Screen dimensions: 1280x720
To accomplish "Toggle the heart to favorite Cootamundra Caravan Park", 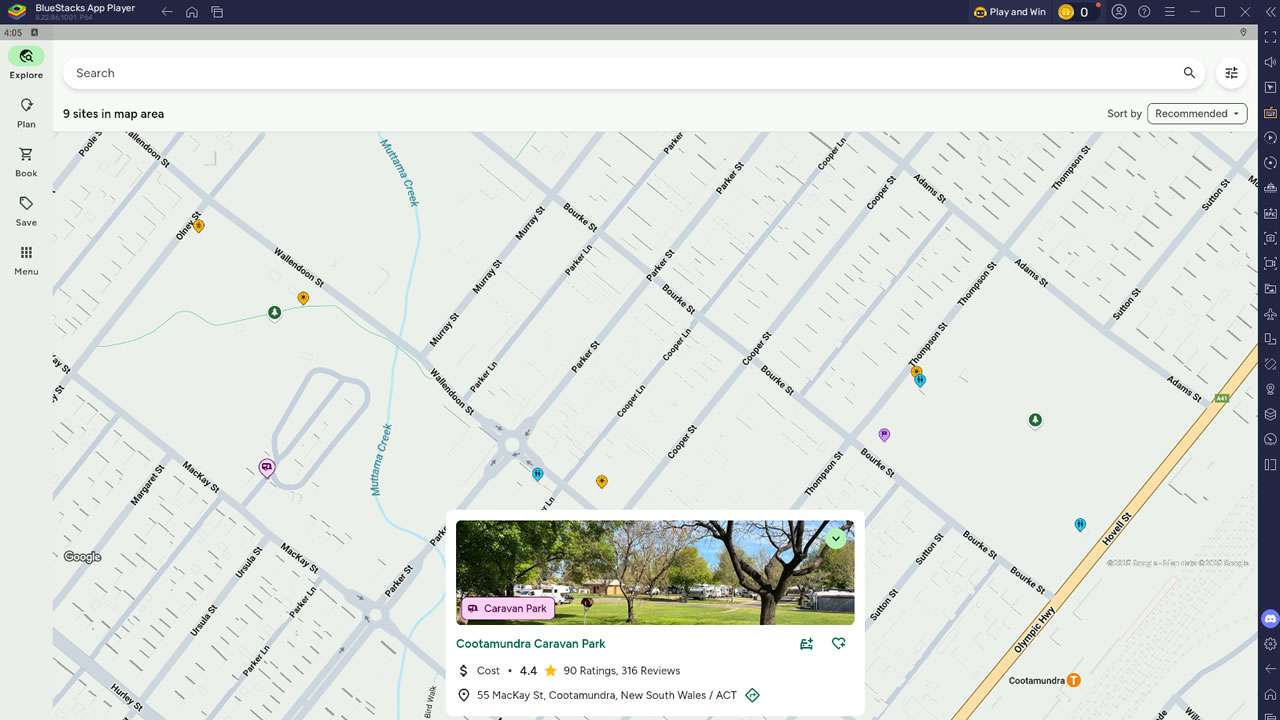I will [838, 644].
